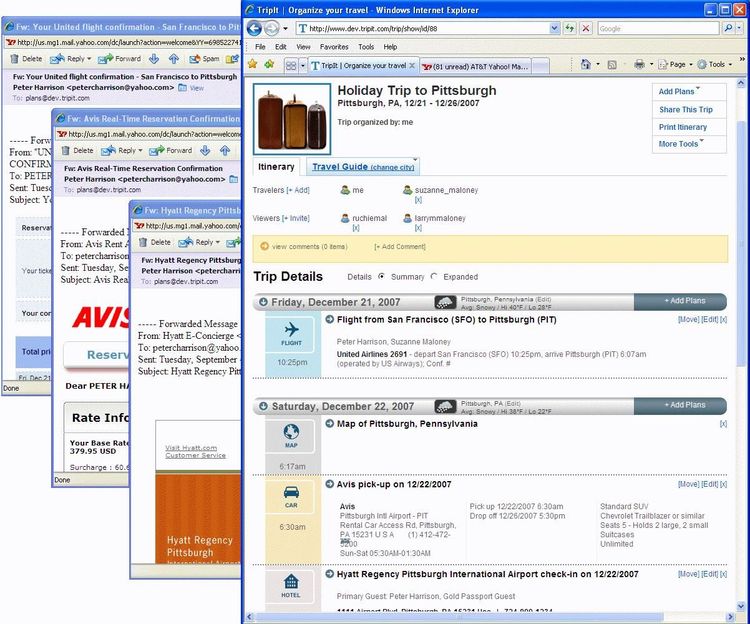750x624 pixels.
Task: Click Spam in the United flight email
Action: coord(210,58)
